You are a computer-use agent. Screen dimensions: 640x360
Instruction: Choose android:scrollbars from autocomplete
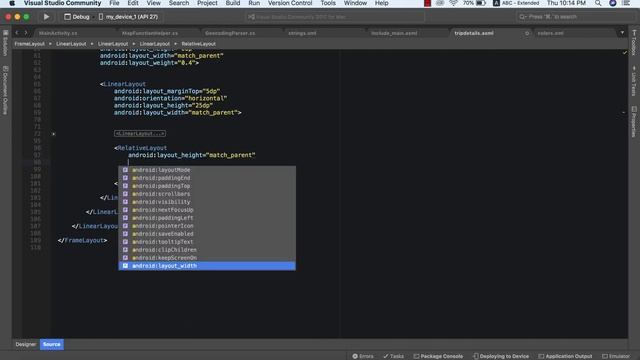point(207,194)
